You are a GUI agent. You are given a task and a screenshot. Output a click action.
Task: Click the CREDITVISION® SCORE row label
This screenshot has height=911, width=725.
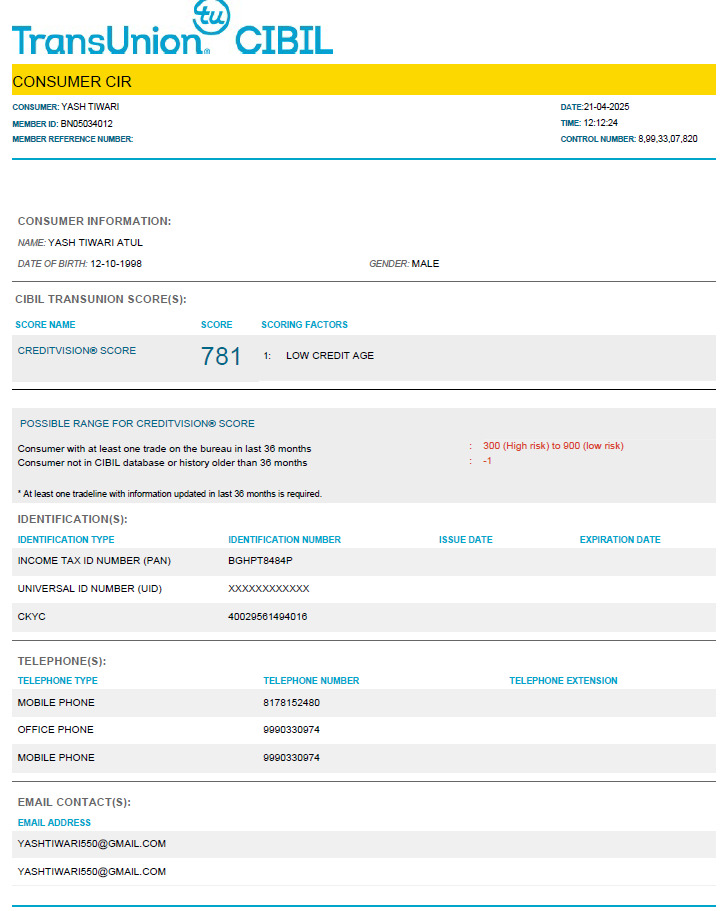point(77,351)
